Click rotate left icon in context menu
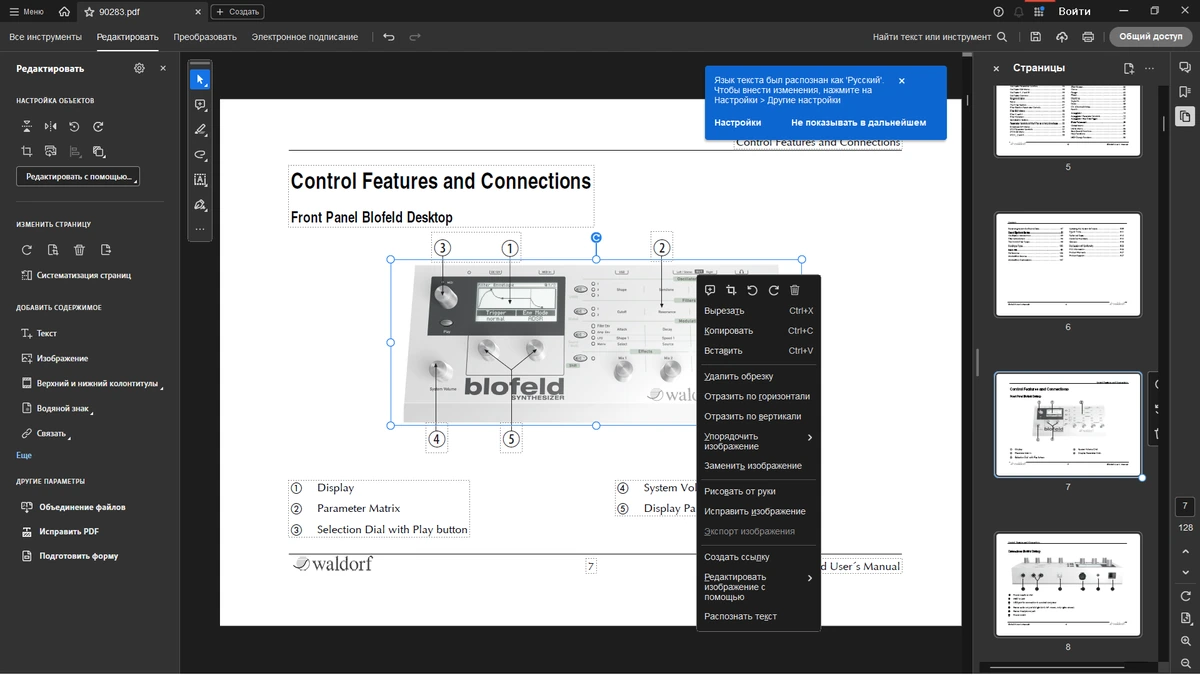 click(x=752, y=290)
